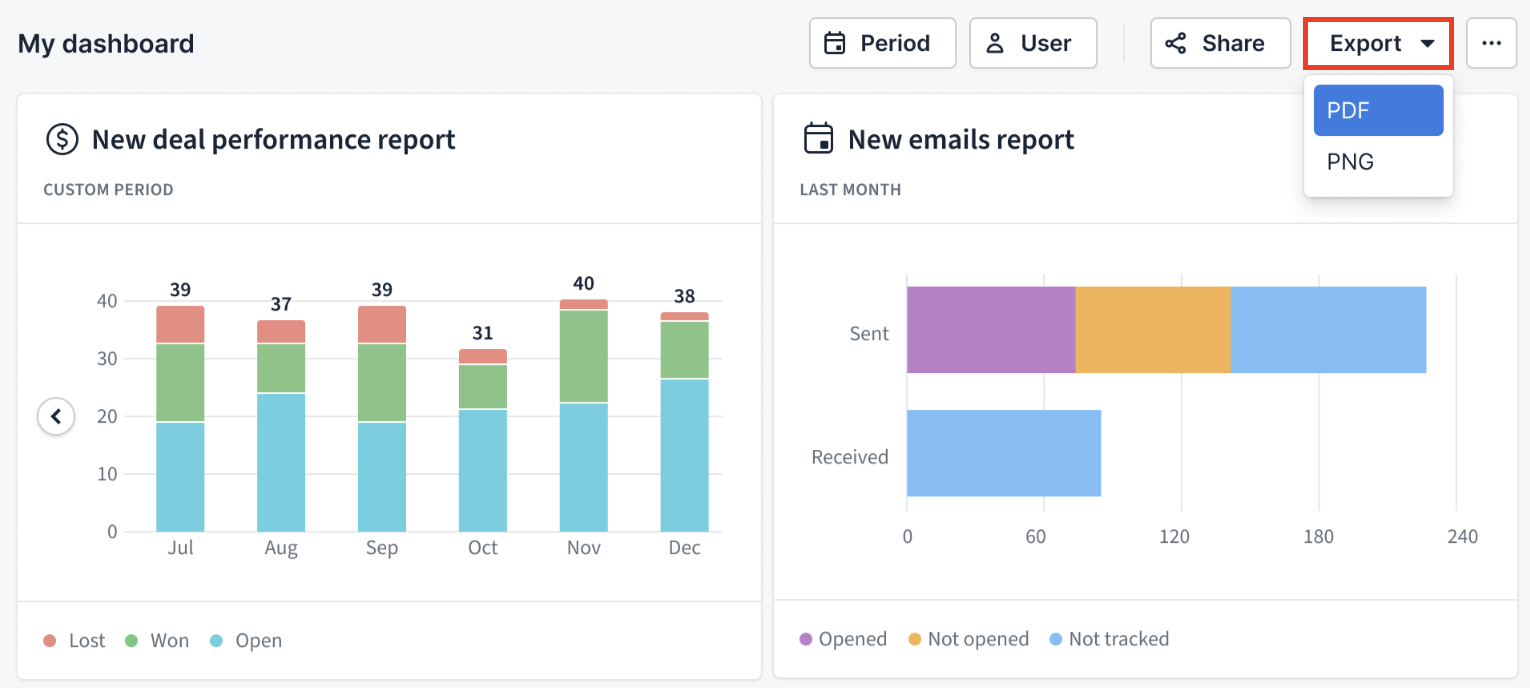Open the three-dot overflow menu
This screenshot has width=1530, height=688.
pyautogui.click(x=1492, y=43)
